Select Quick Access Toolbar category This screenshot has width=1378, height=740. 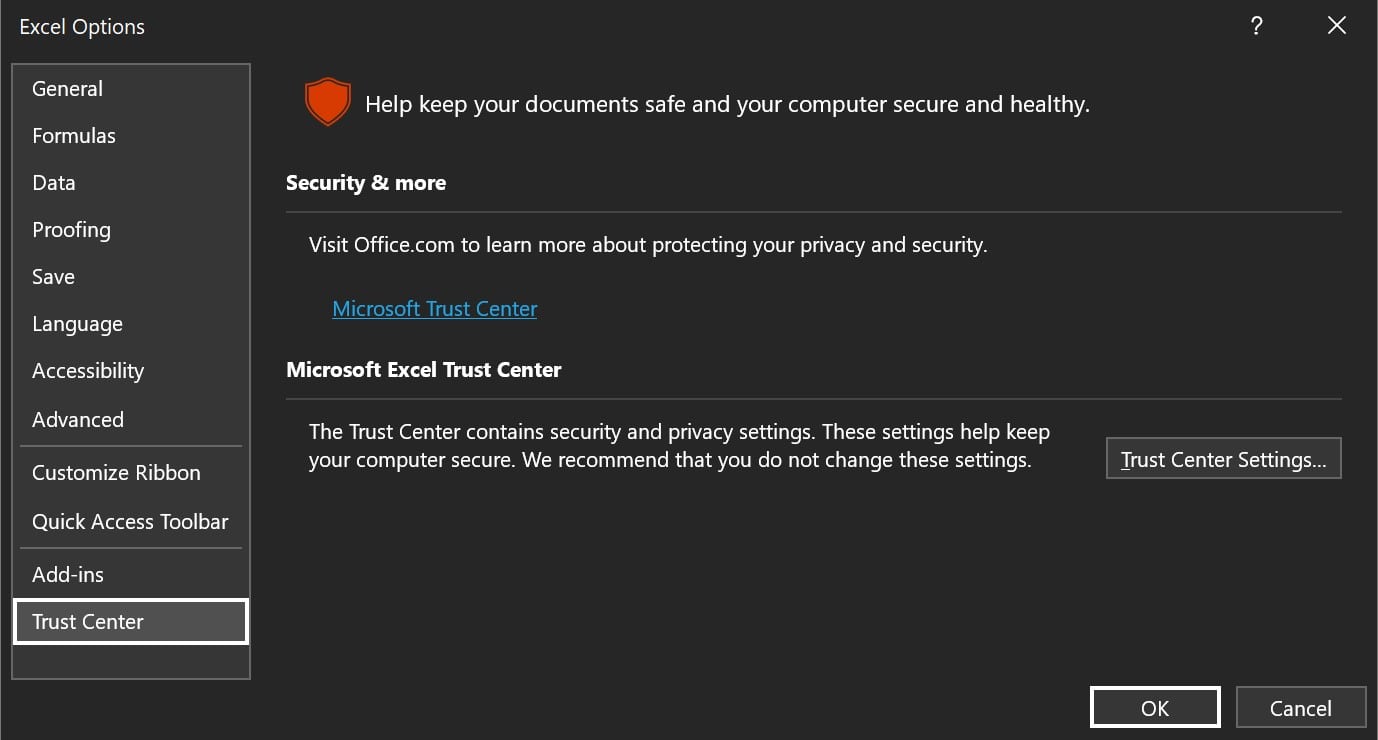click(130, 522)
